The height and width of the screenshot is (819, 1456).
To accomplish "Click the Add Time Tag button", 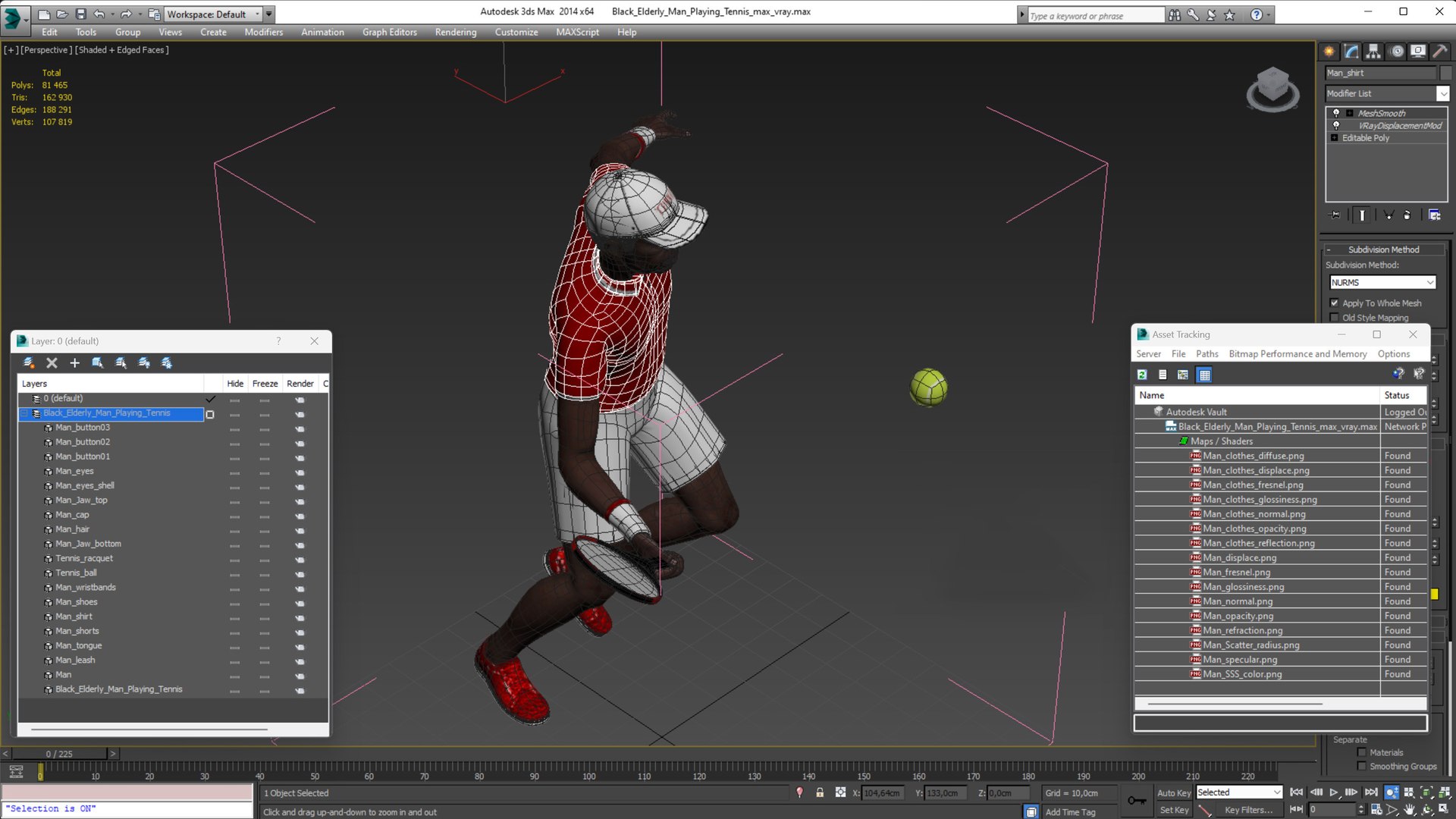I will tap(1070, 812).
